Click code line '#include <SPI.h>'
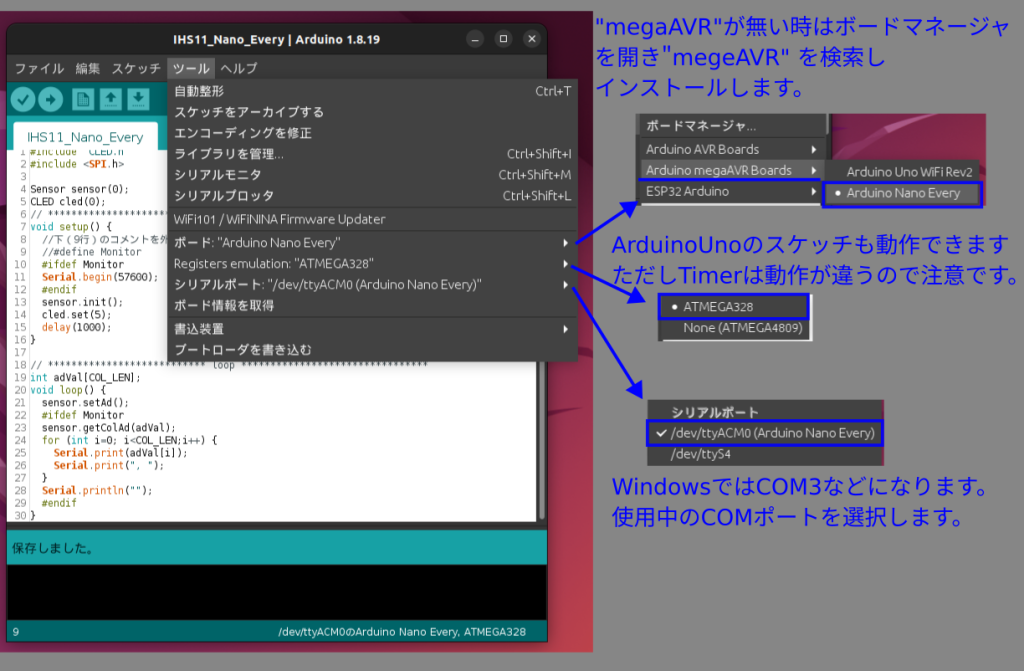Image resolution: width=1024 pixels, height=671 pixels. tap(77, 164)
